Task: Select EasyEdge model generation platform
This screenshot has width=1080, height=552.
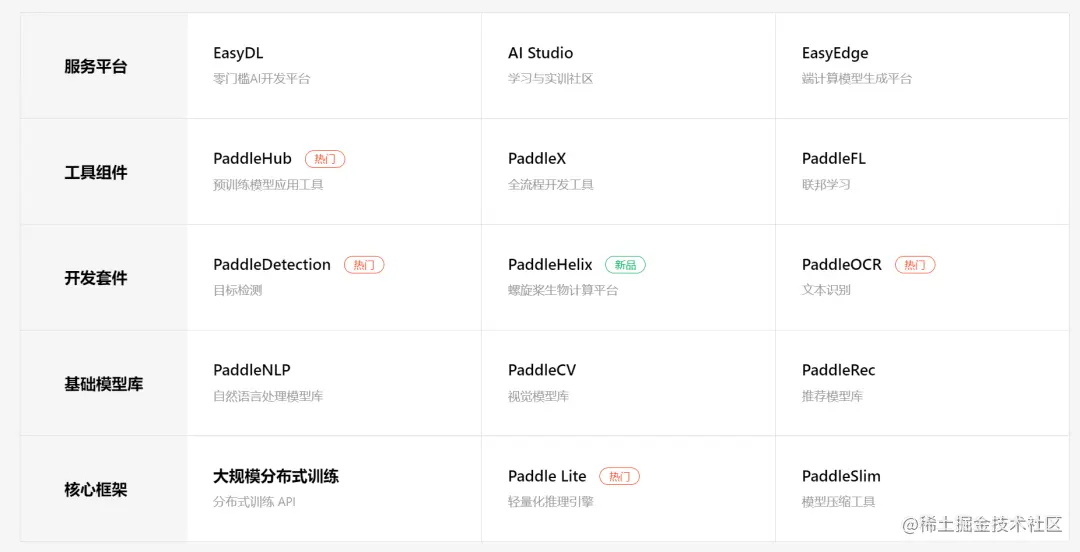Action: click(x=835, y=53)
